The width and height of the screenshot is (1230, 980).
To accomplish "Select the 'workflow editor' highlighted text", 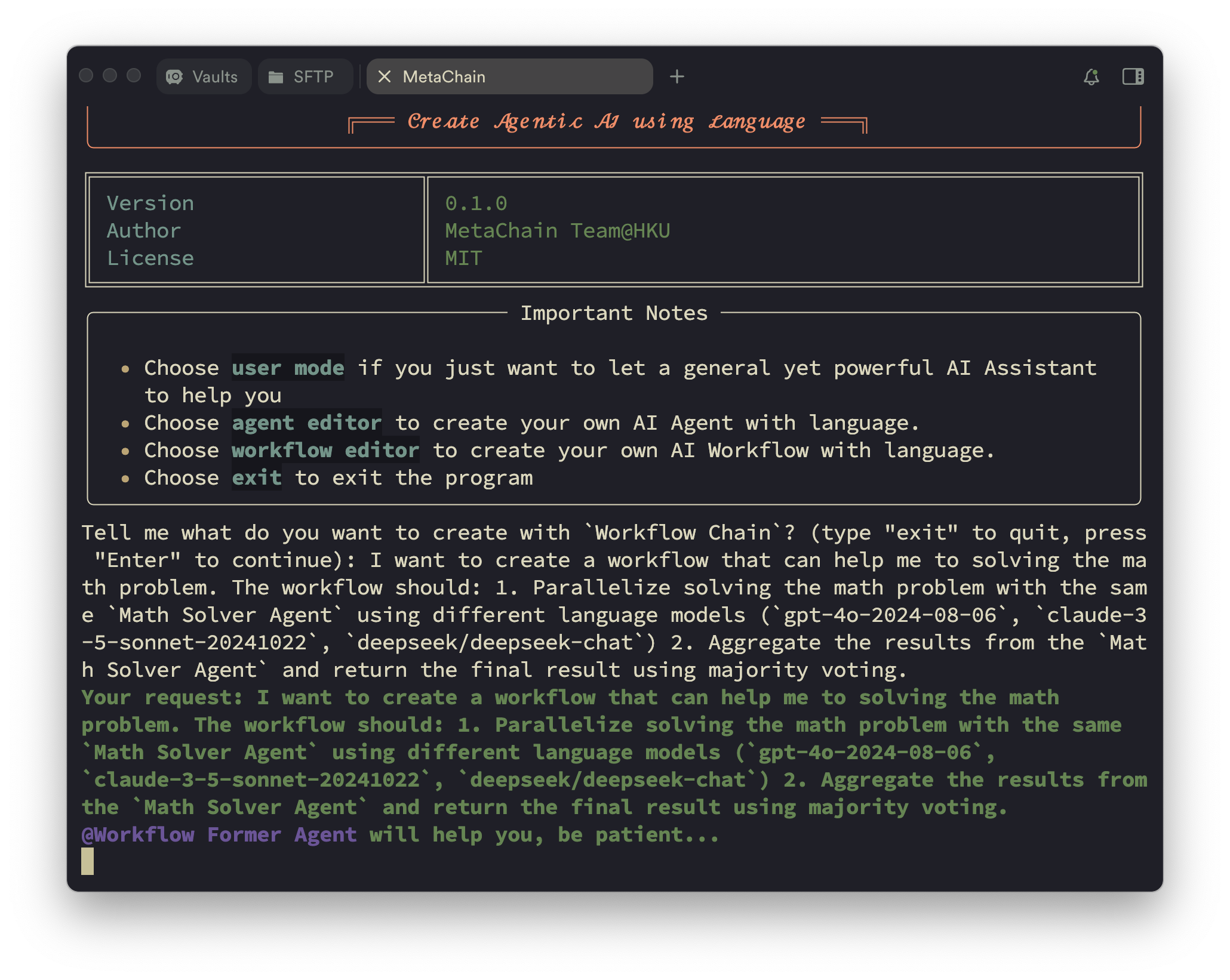I will [x=325, y=450].
